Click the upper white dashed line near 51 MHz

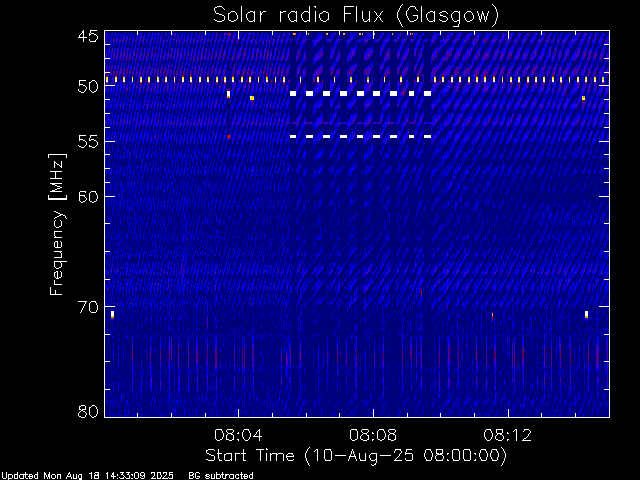(360, 93)
